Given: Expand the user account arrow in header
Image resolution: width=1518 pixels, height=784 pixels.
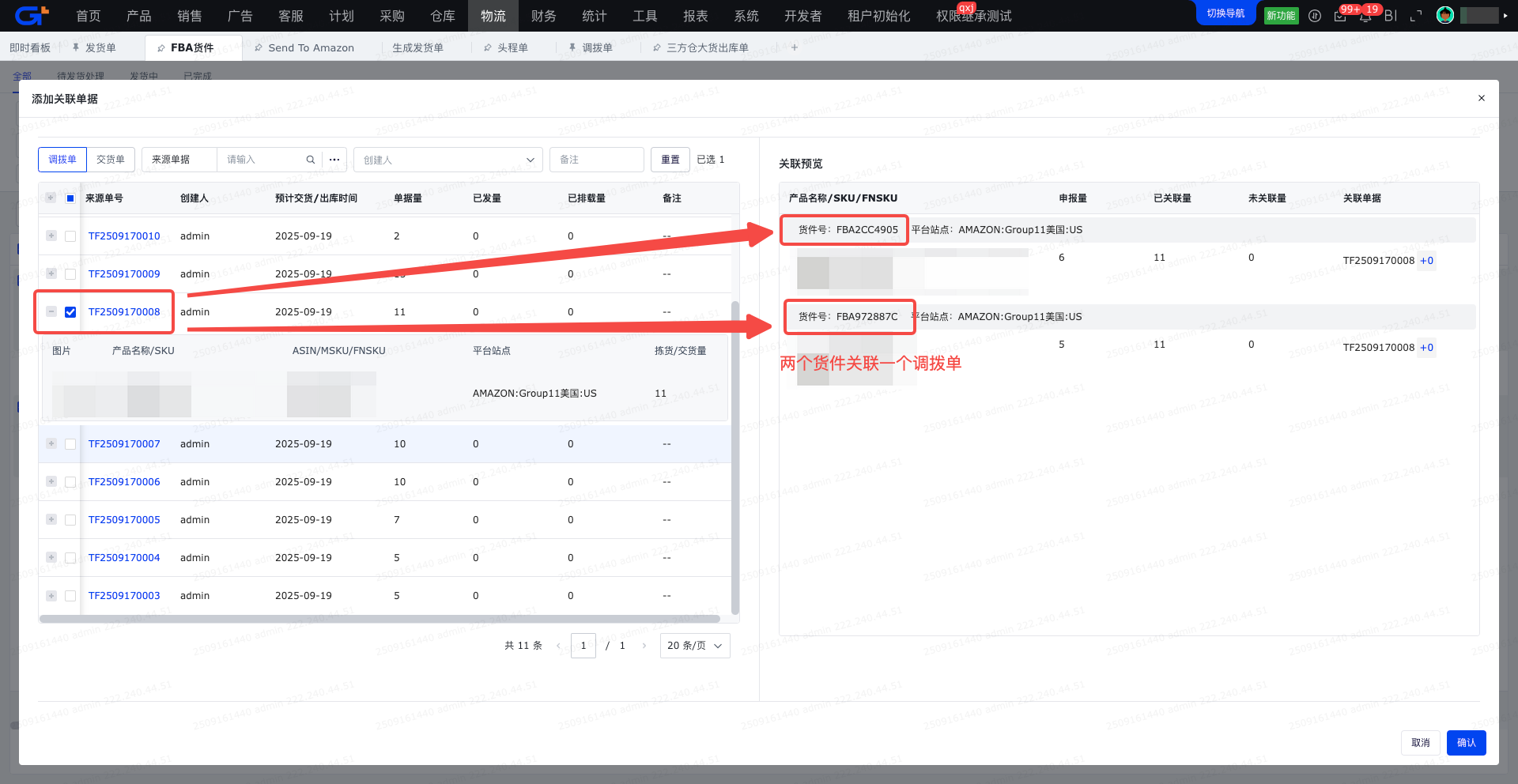Looking at the screenshot, I should pos(1505,16).
